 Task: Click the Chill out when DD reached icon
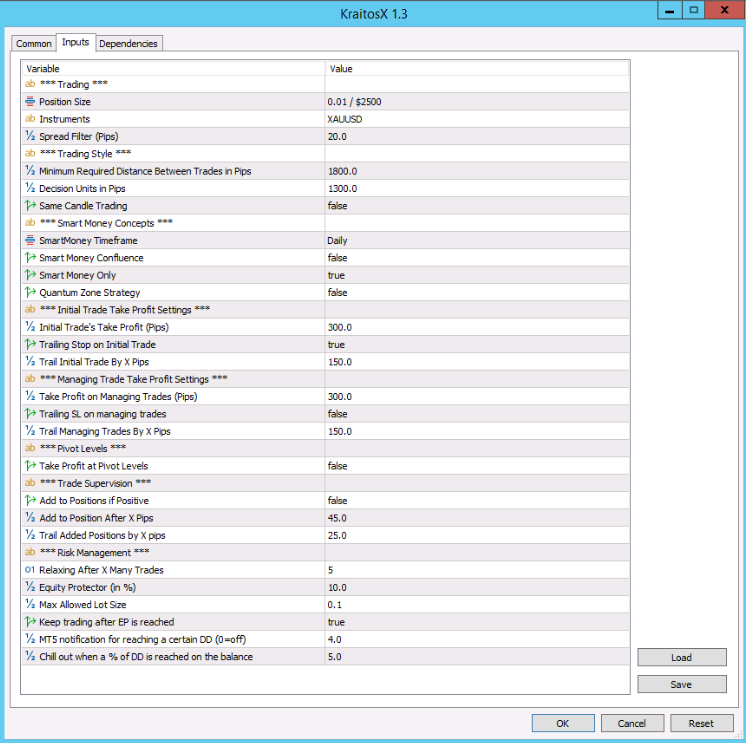[30, 656]
